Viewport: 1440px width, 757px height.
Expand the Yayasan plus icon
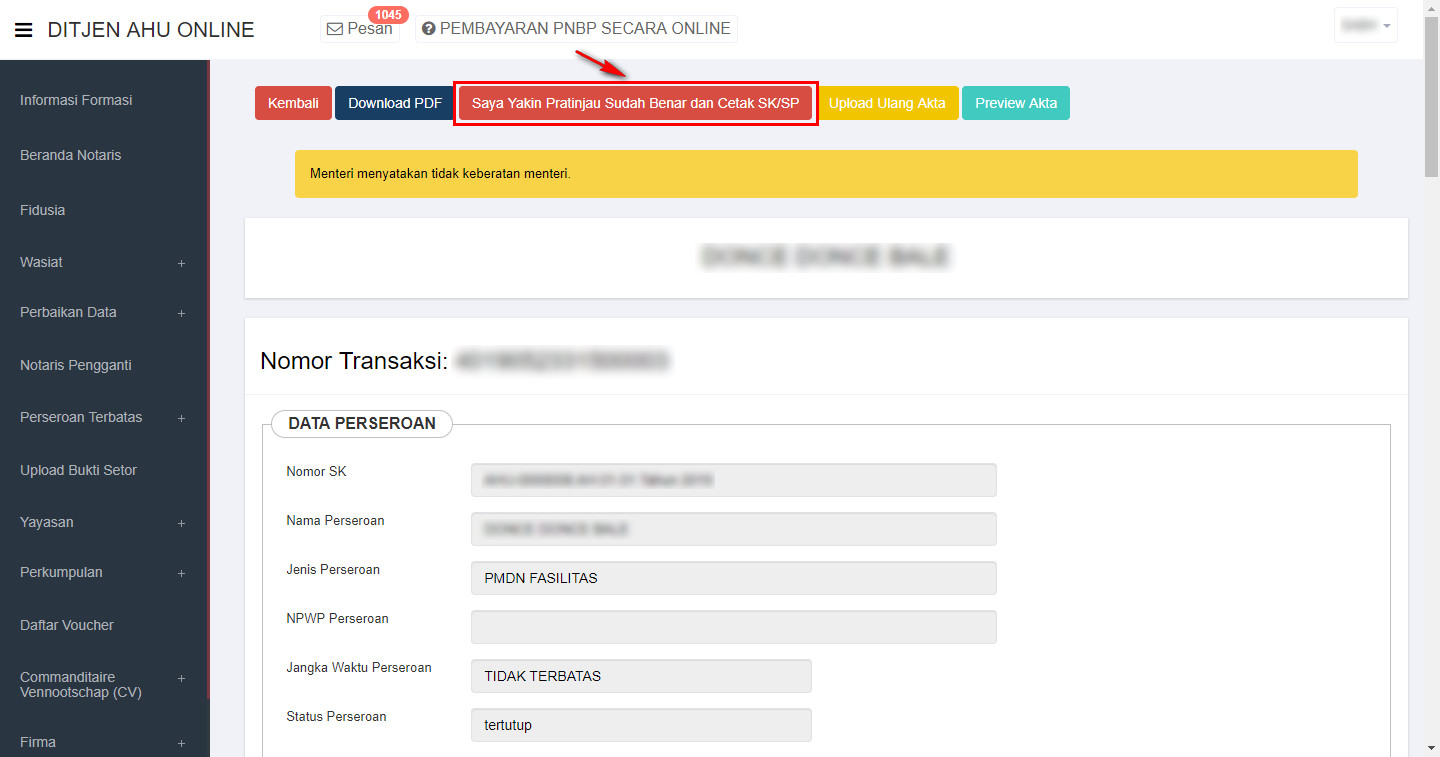(181, 523)
